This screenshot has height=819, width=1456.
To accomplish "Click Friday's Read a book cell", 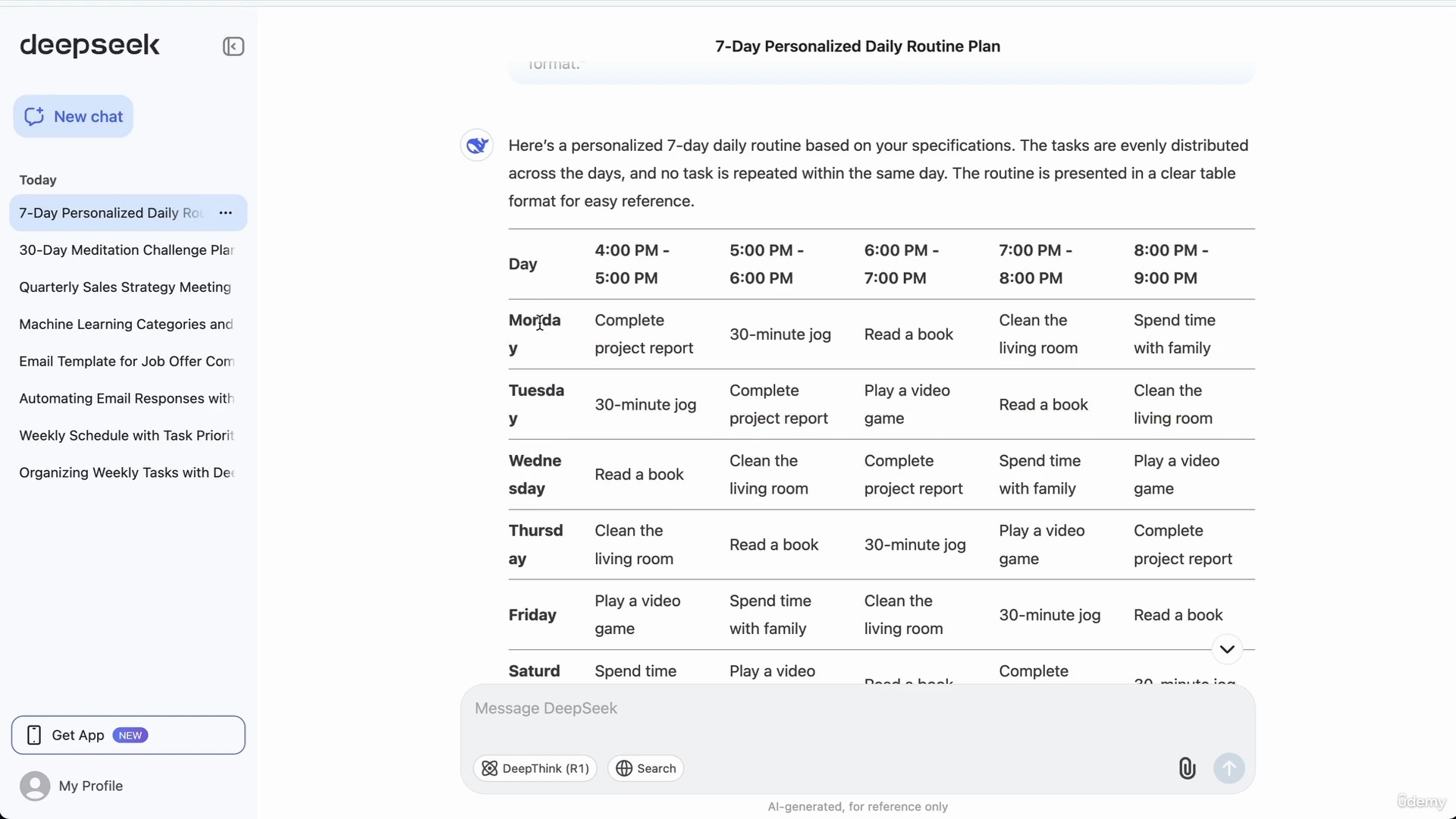I will [1178, 615].
